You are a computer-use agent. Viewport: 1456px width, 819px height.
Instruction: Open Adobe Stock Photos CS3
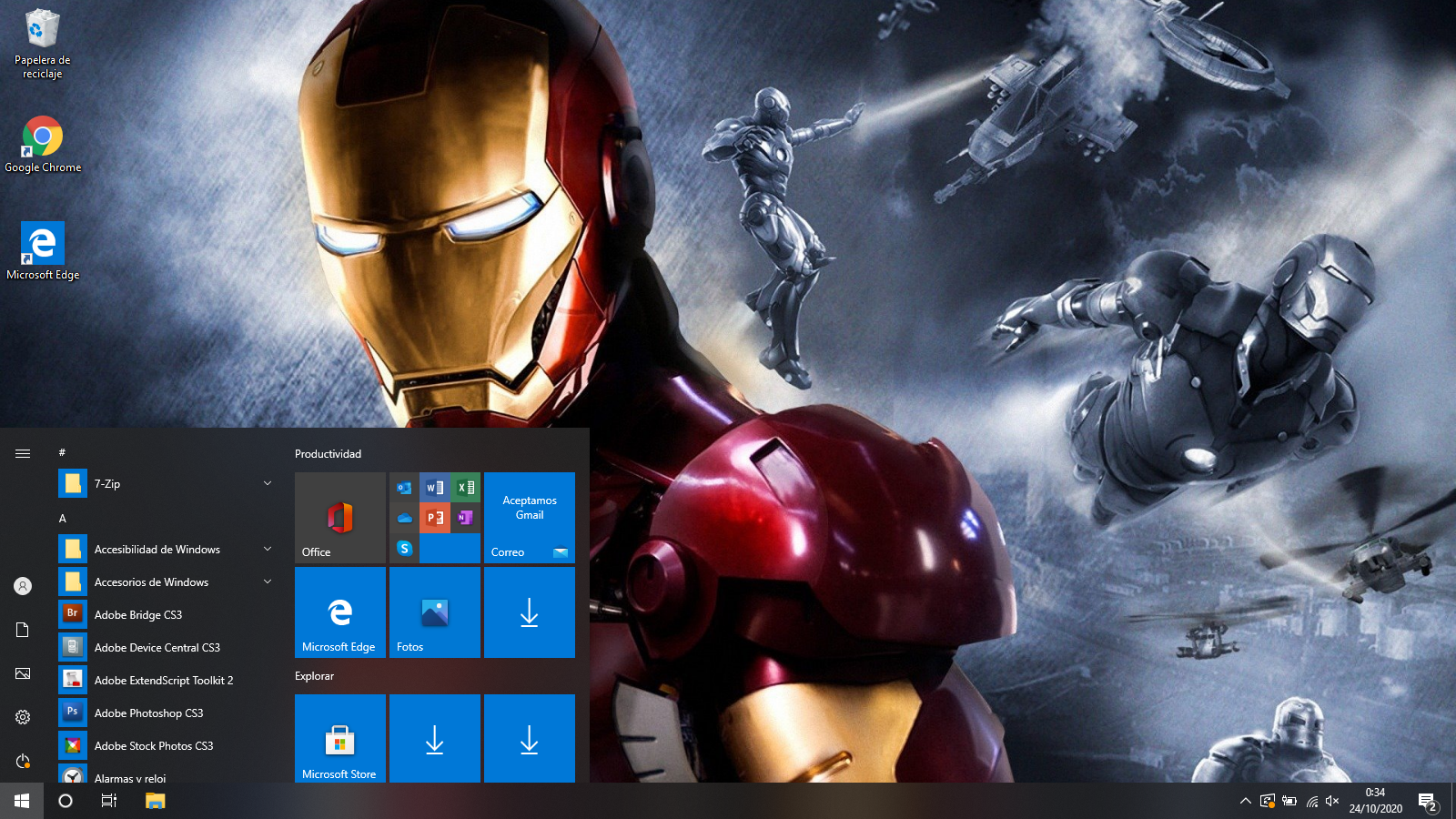(x=167, y=746)
